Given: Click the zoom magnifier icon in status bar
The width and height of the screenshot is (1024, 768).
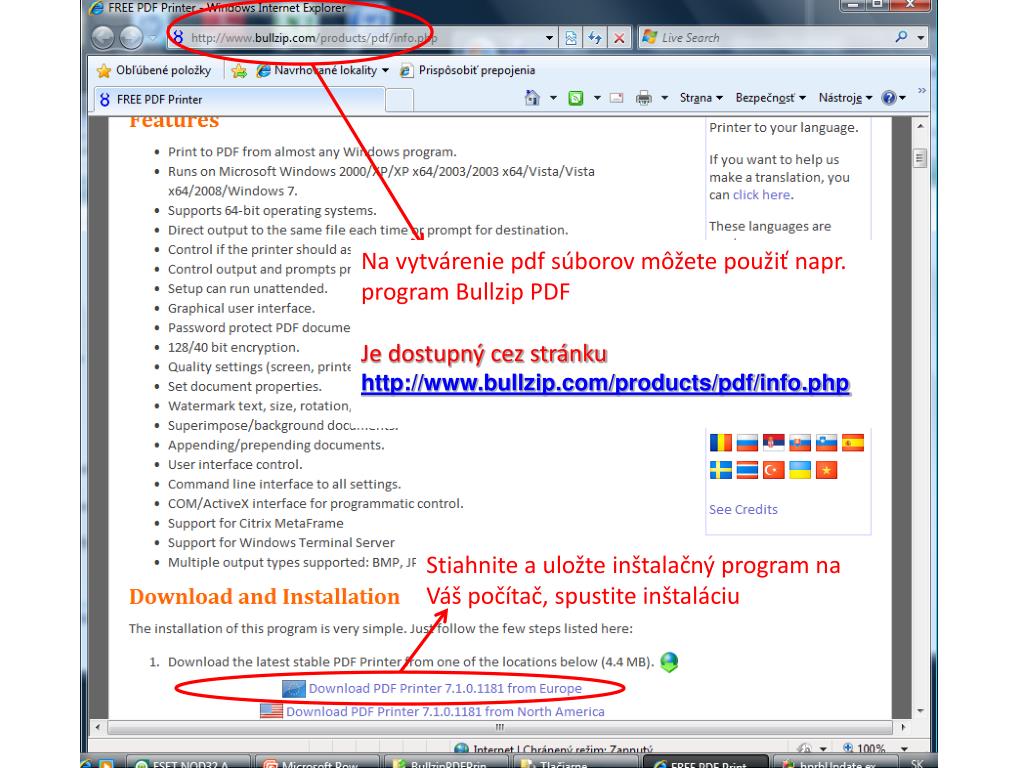Looking at the screenshot, I should click(848, 748).
